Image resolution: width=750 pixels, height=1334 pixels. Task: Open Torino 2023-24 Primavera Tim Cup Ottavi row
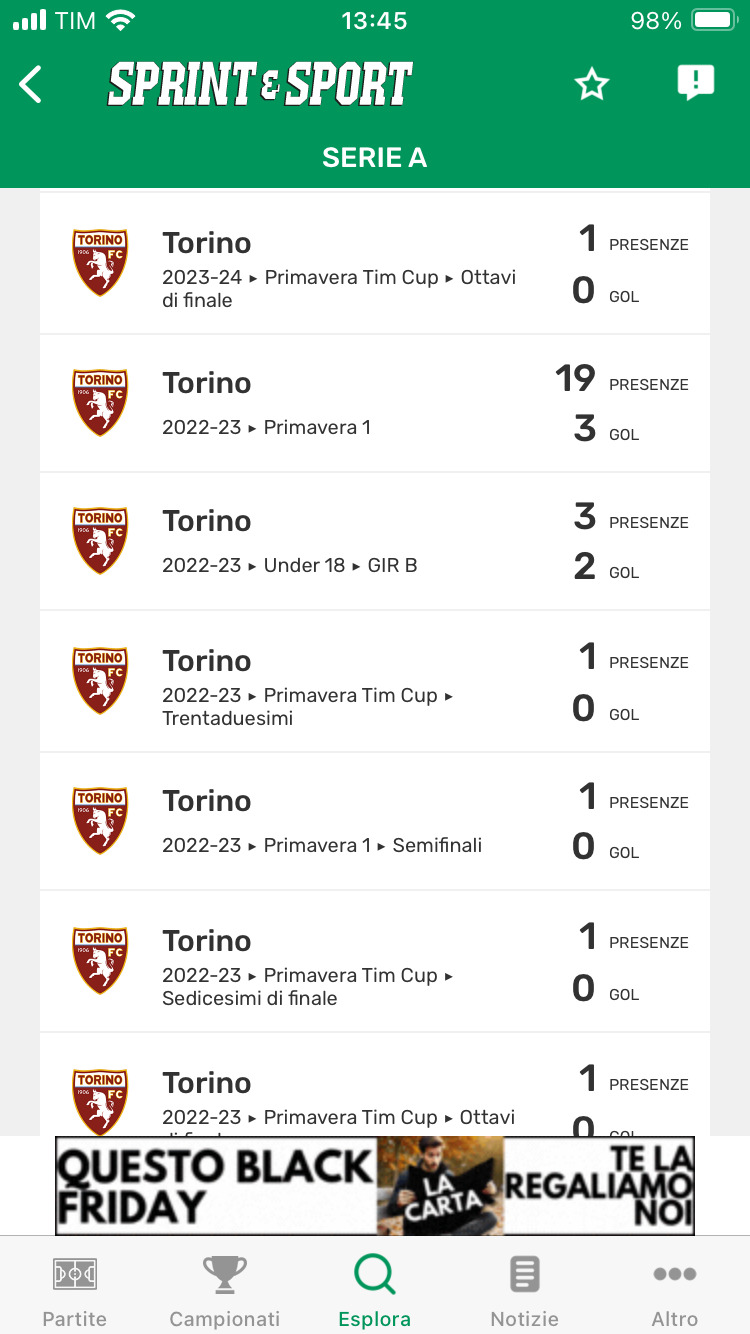pyautogui.click(x=375, y=264)
